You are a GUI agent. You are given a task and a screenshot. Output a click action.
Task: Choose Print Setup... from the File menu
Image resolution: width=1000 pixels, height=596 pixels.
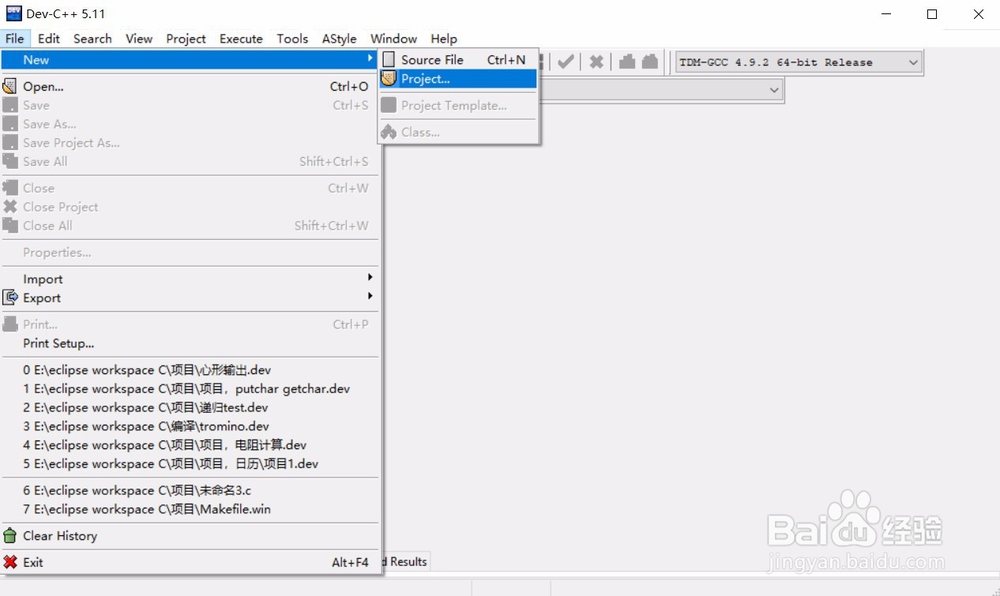pos(189,344)
